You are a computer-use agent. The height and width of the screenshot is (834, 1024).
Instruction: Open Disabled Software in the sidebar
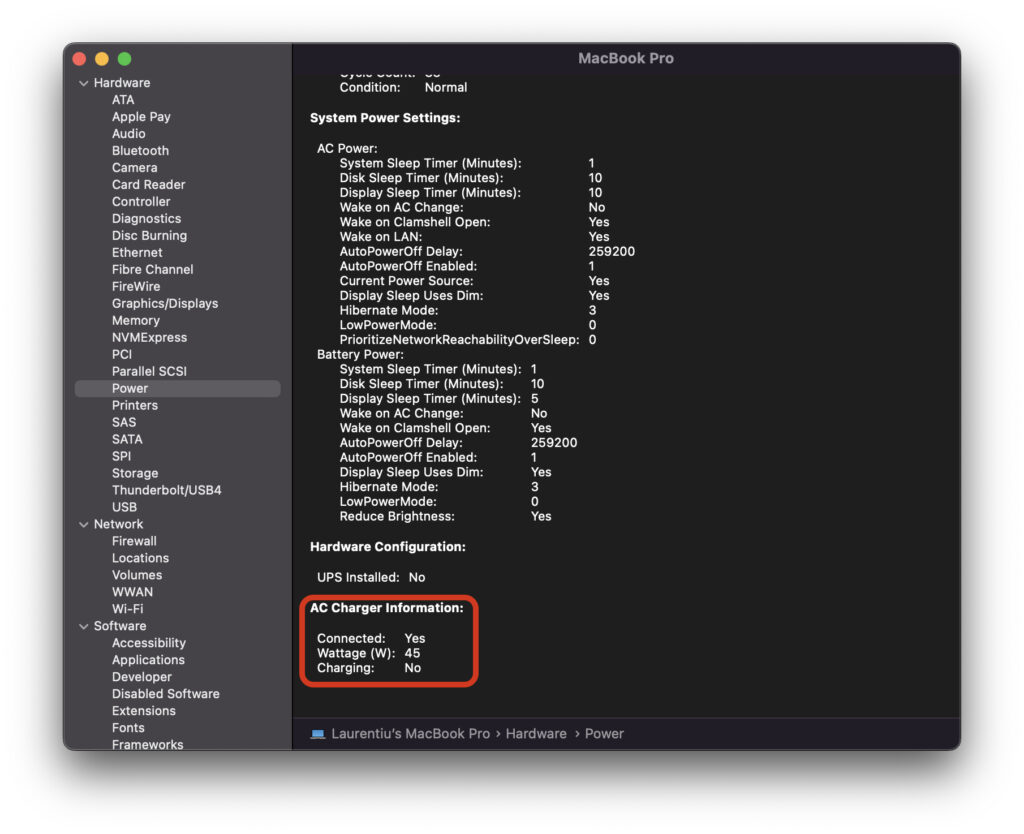click(x=165, y=694)
